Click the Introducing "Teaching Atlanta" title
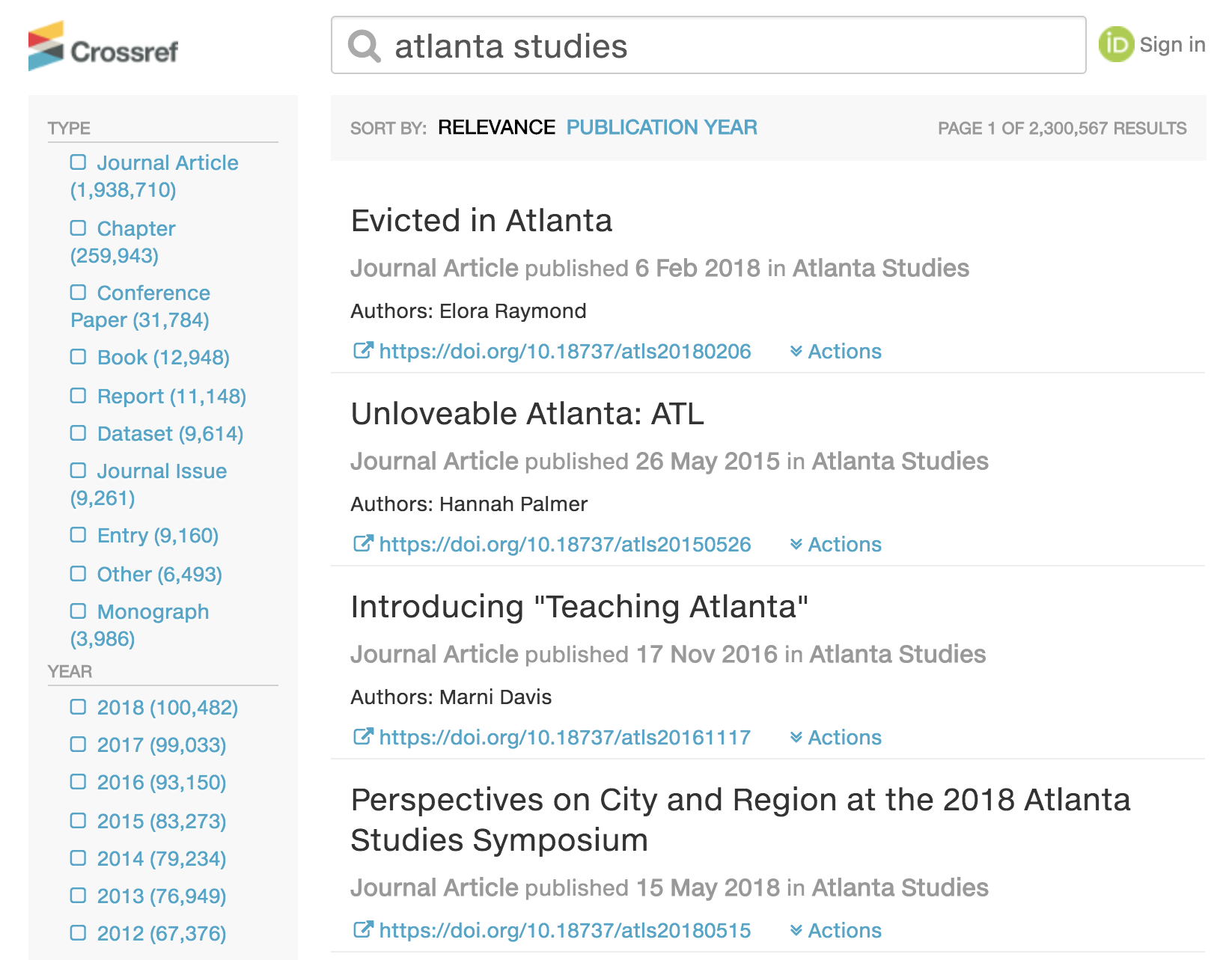Screen dimensions: 1232x960 tap(579, 607)
